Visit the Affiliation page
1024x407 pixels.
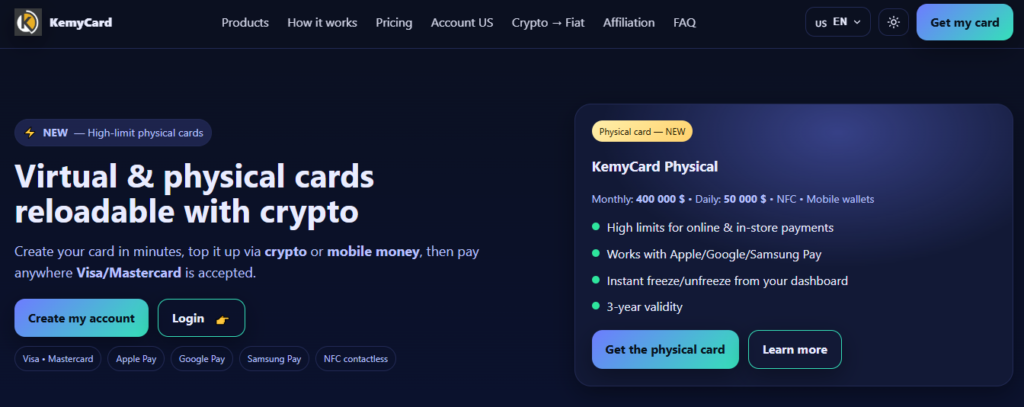coord(629,22)
